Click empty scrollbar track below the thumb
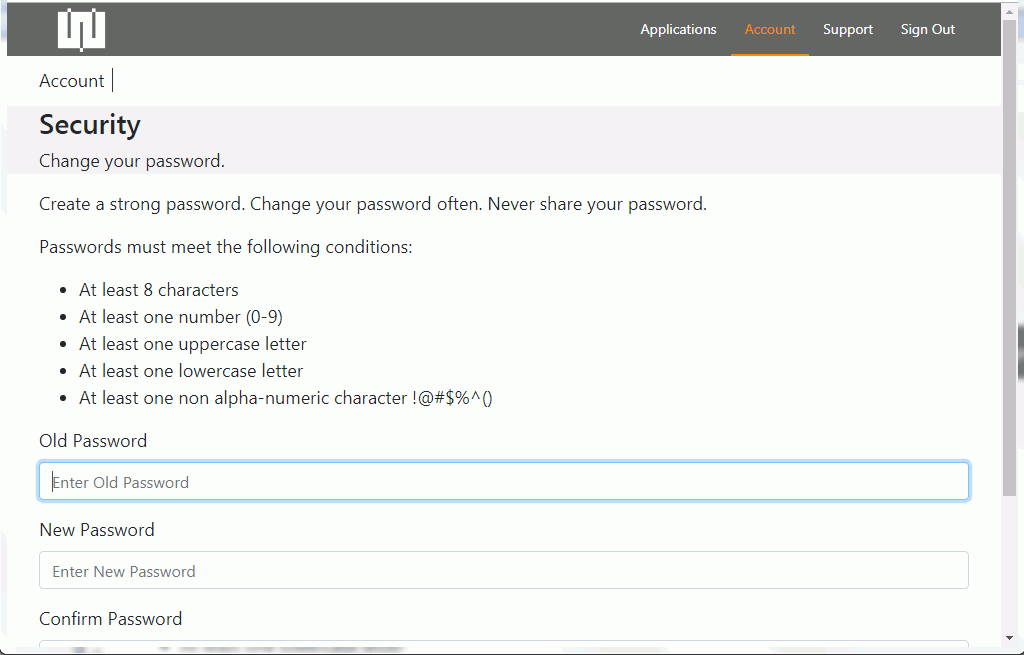Viewport: 1024px width, 655px height. pos(1009,570)
